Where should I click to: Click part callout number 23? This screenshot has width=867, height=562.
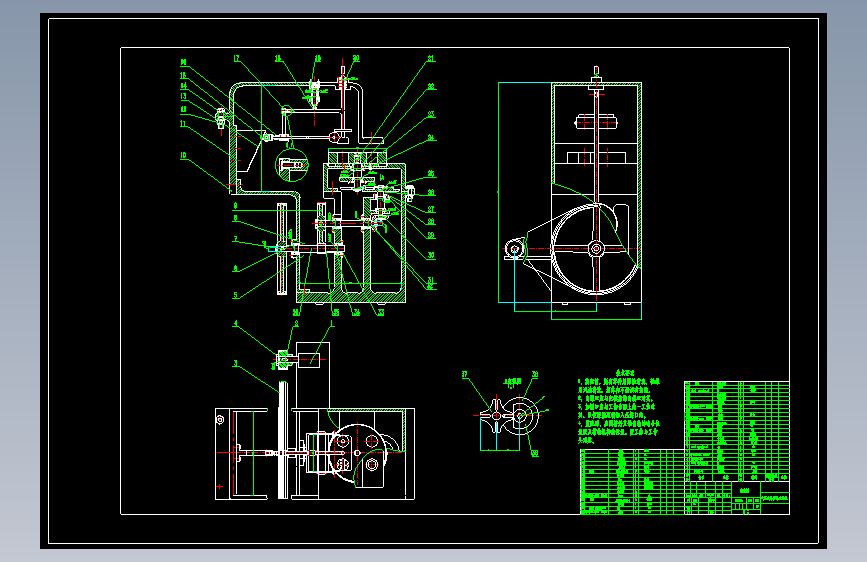[431, 115]
